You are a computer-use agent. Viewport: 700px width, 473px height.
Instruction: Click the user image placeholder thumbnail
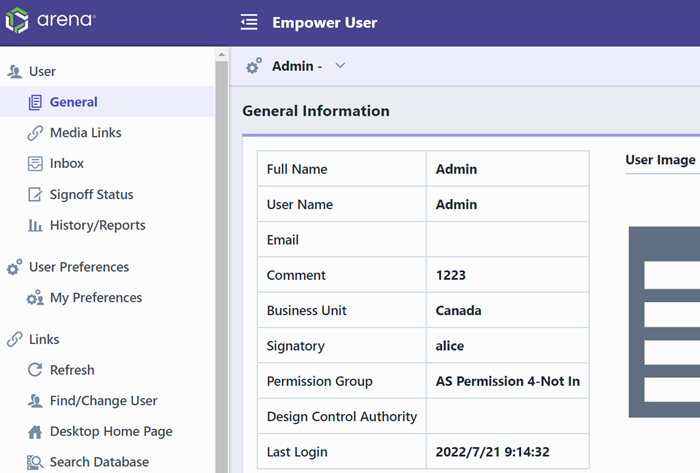pyautogui.click(x=664, y=322)
